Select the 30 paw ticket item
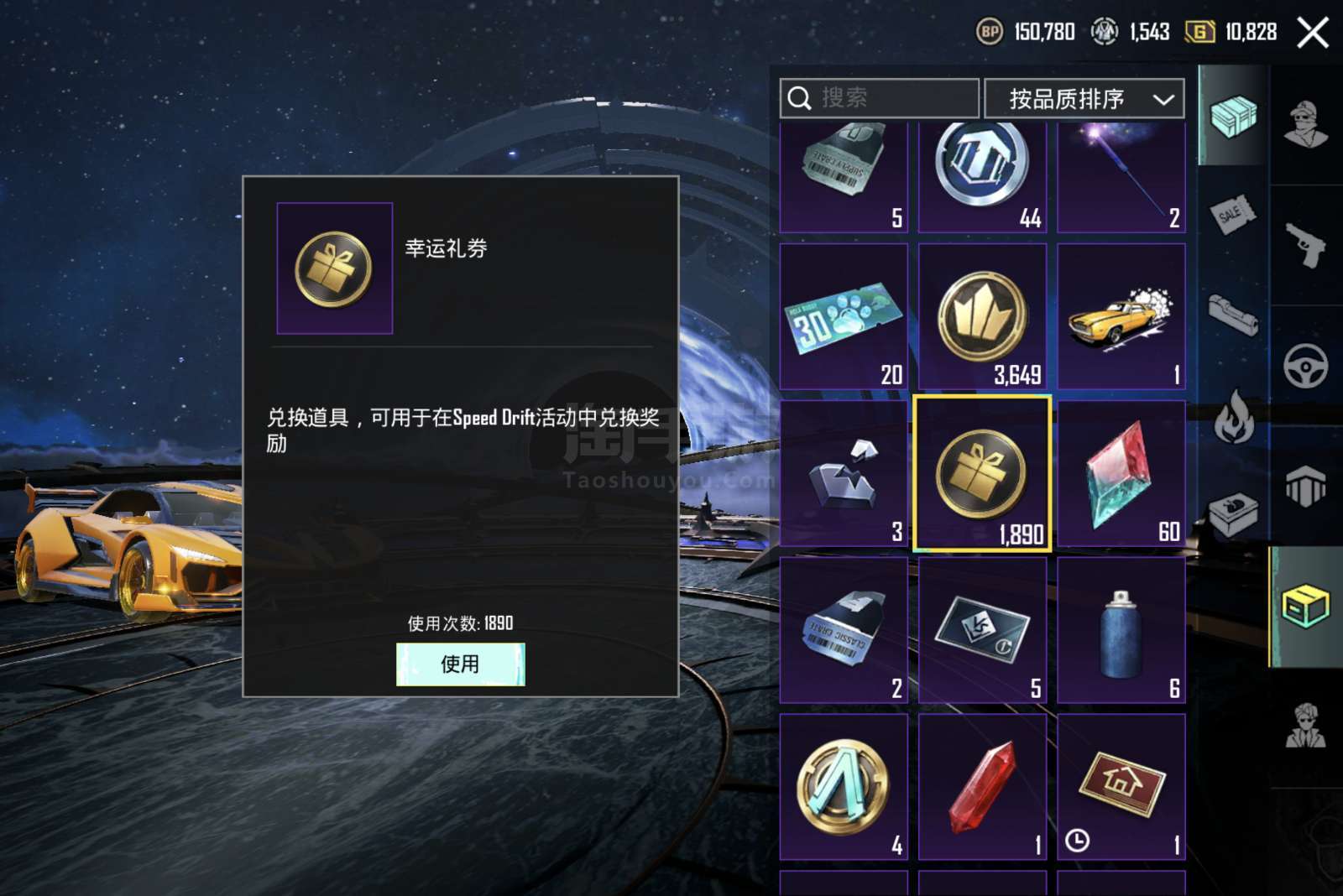The height and width of the screenshot is (896, 1343). [x=844, y=316]
